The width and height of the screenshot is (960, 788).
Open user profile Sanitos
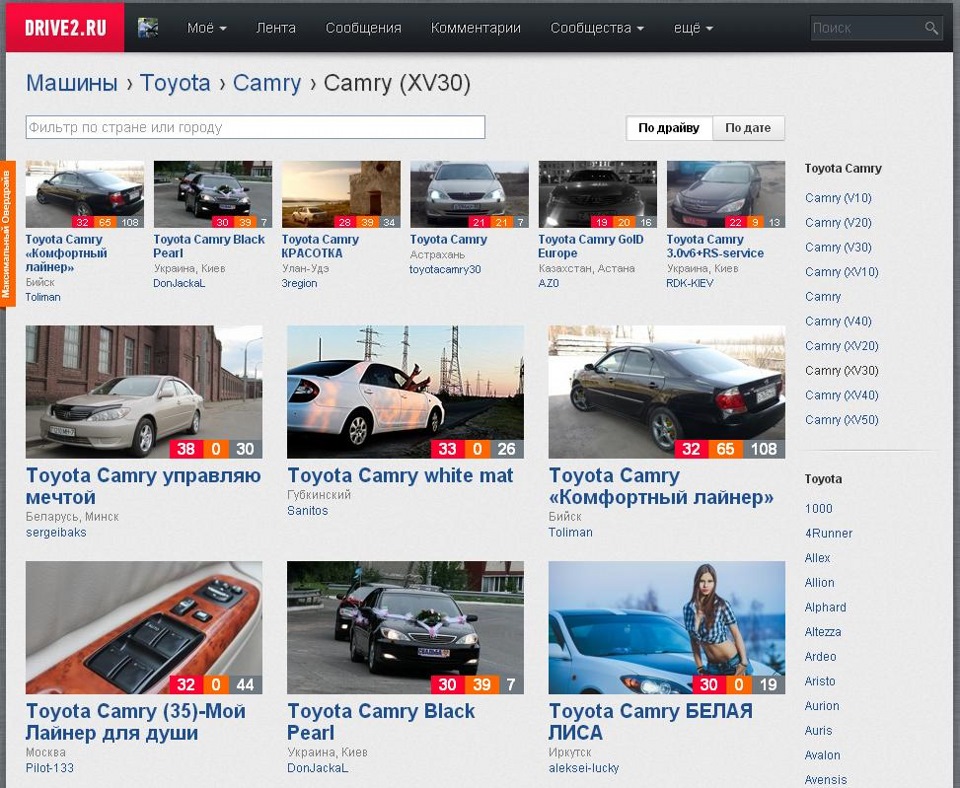tap(307, 511)
